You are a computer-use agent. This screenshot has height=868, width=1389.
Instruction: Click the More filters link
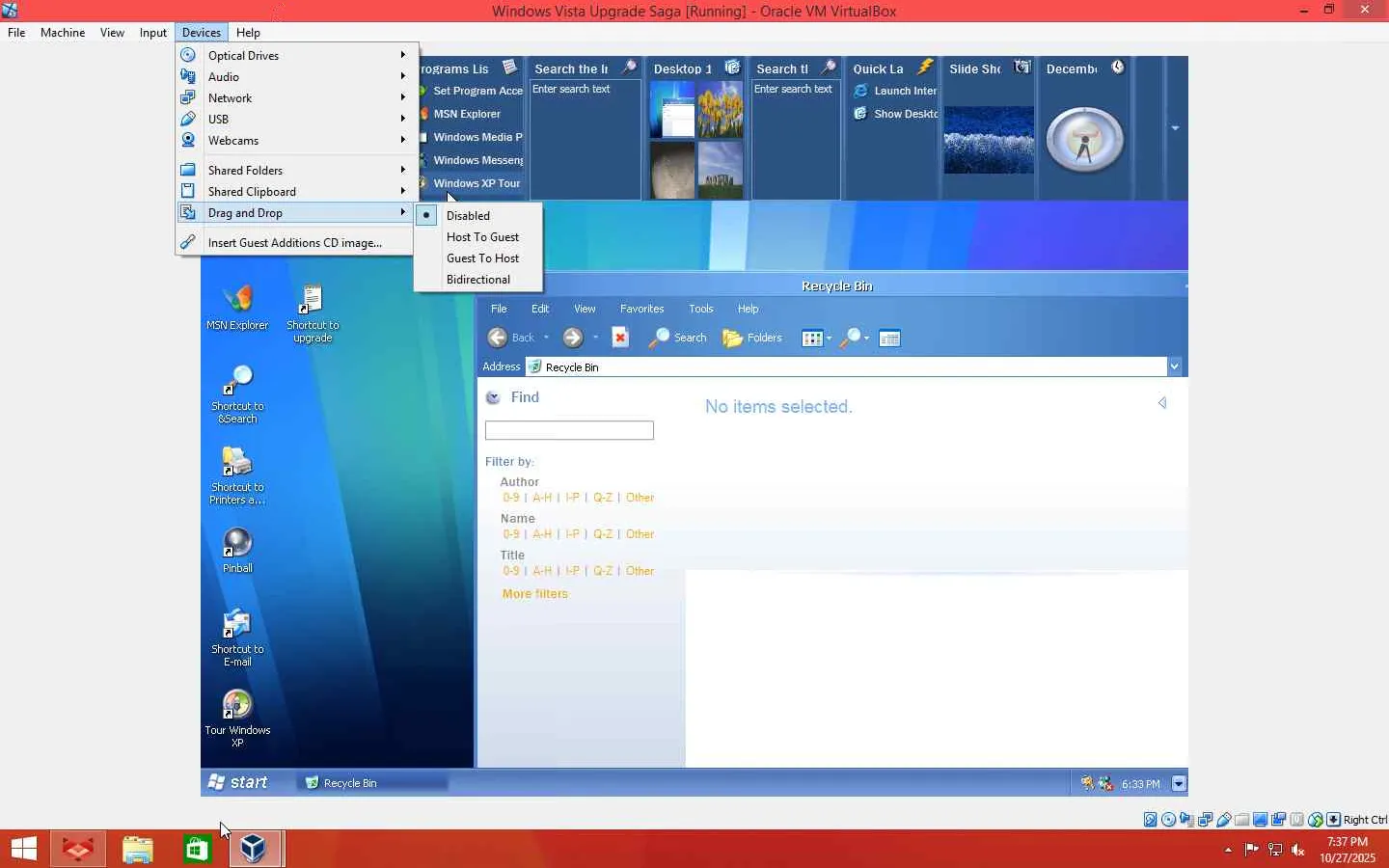tap(535, 594)
